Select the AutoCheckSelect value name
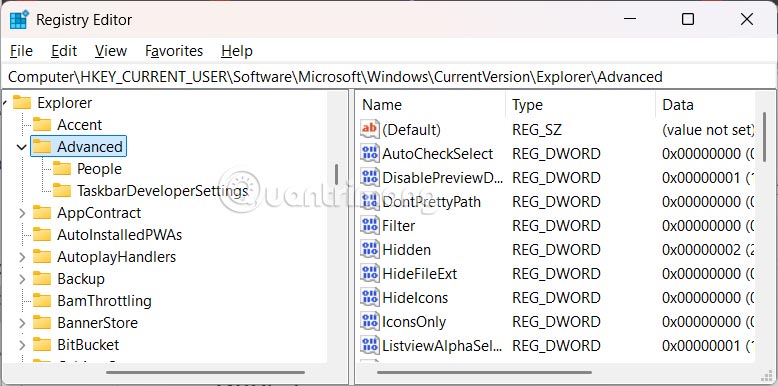778x386 pixels. coord(438,154)
